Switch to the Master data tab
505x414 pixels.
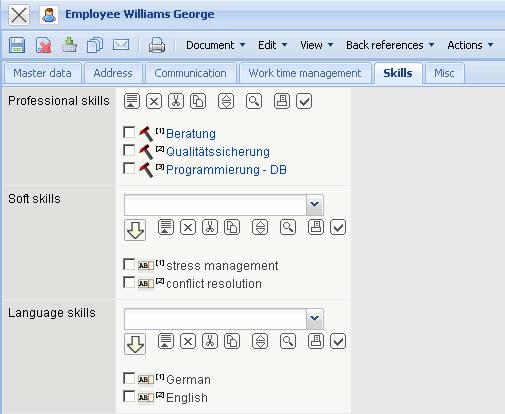pos(42,73)
